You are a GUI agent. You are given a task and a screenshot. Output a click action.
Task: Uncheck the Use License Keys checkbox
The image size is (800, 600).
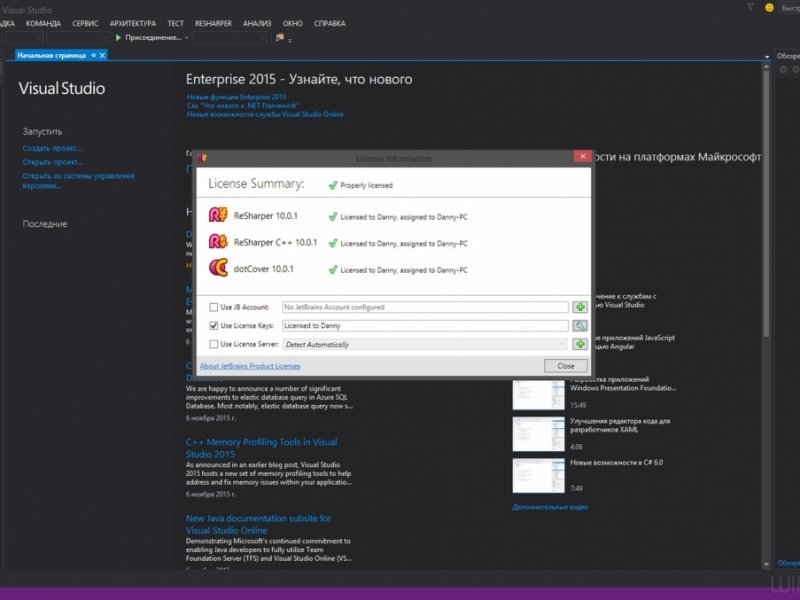213,326
